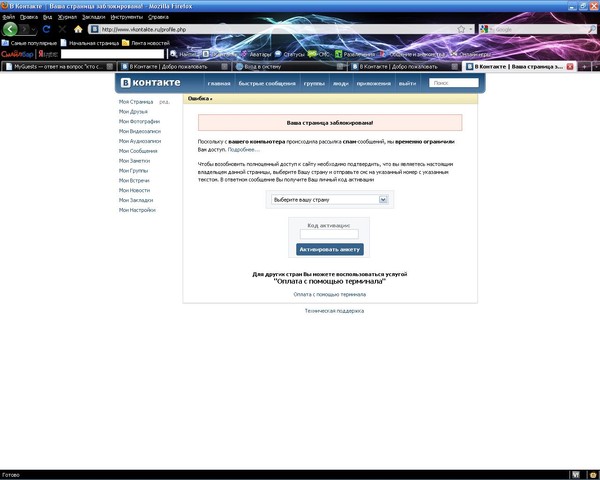Open the Файл menu

pos(9,17)
